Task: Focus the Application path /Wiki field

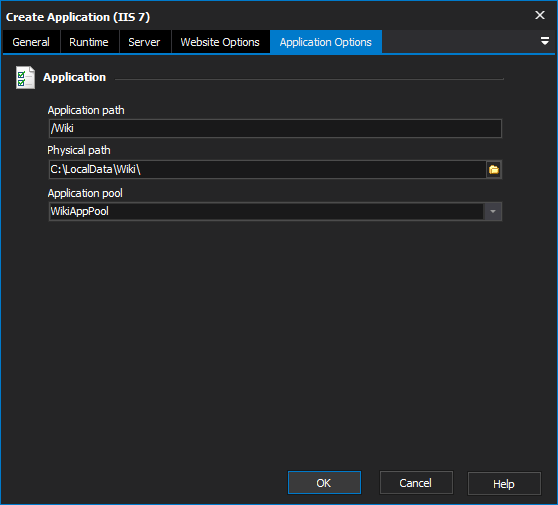Action: (x=275, y=128)
